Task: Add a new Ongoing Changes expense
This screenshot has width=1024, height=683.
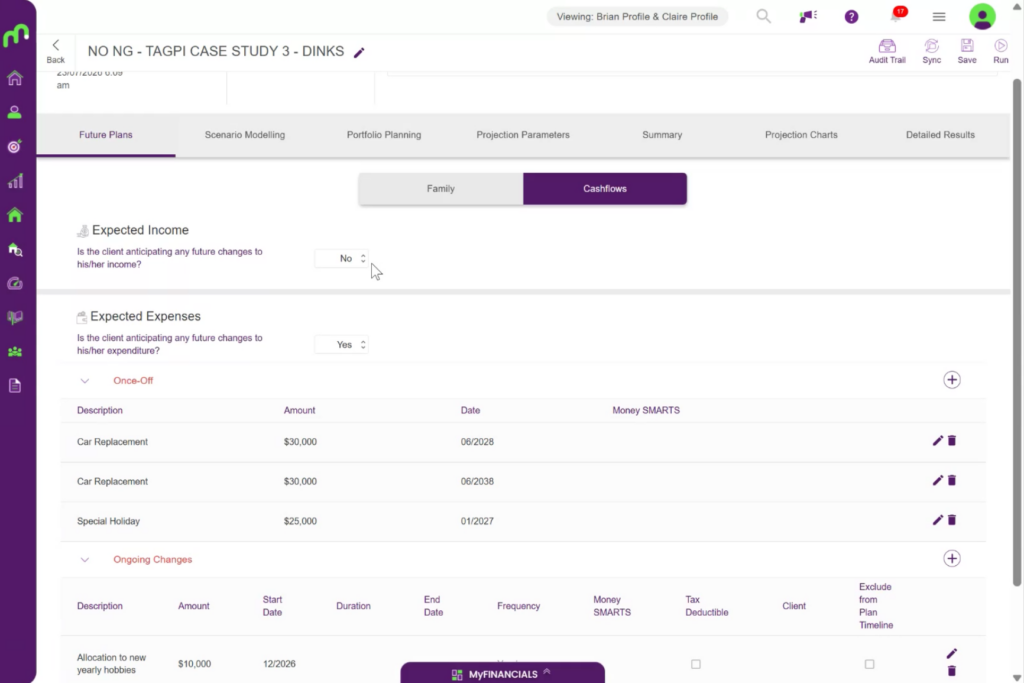Action: tap(952, 559)
